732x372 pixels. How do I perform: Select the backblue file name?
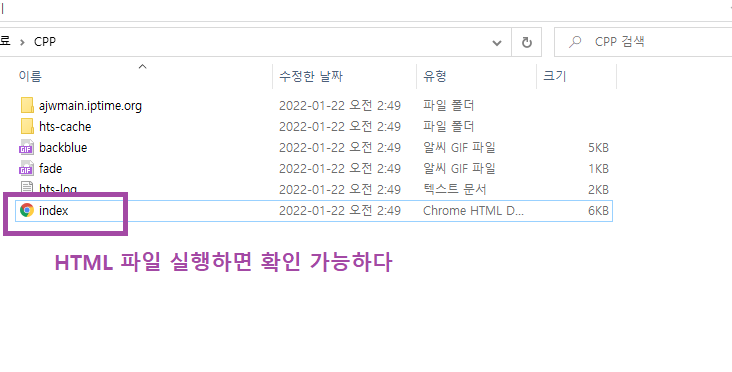[x=63, y=148]
